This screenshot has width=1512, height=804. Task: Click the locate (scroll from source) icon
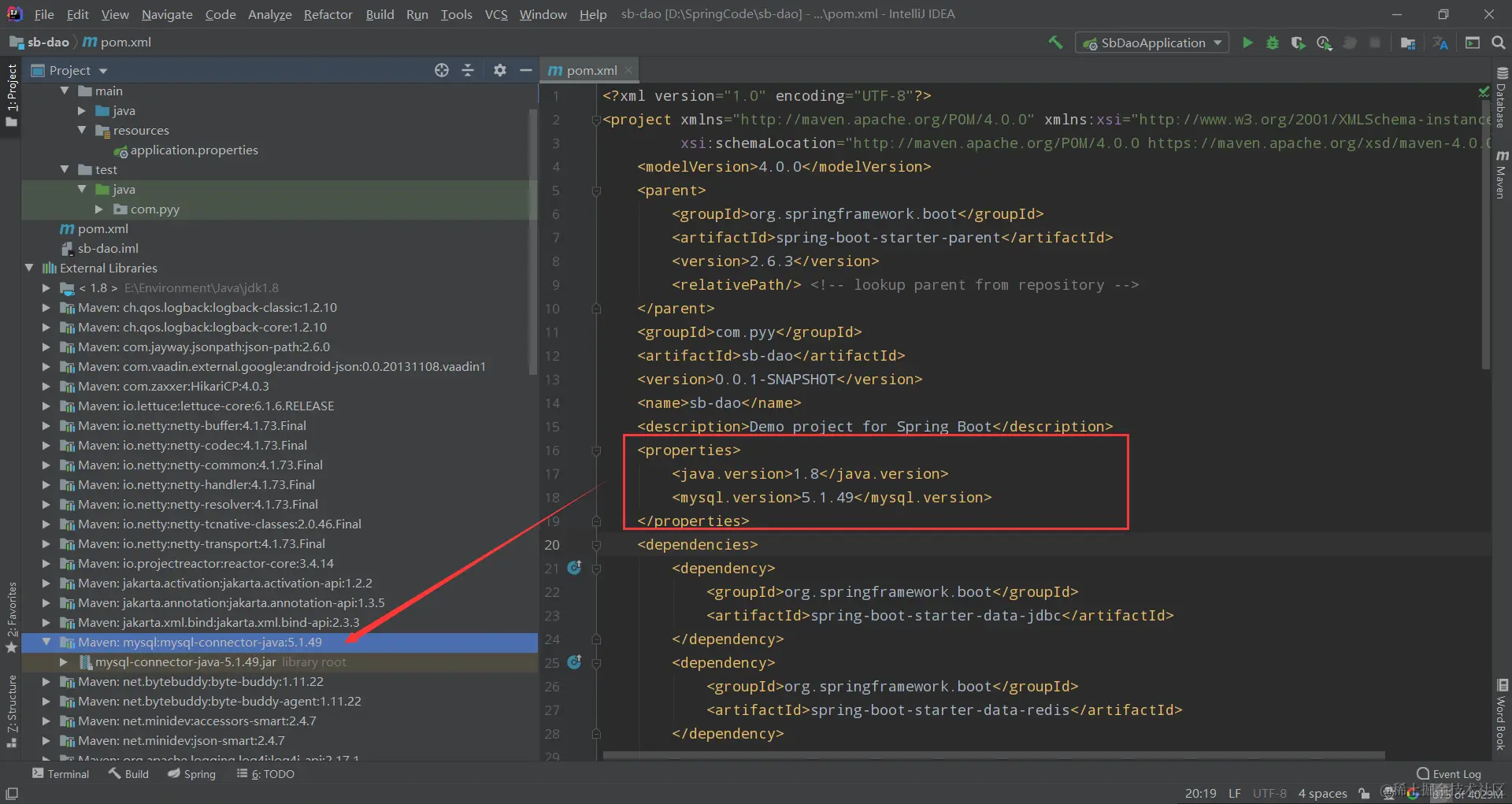pos(442,70)
